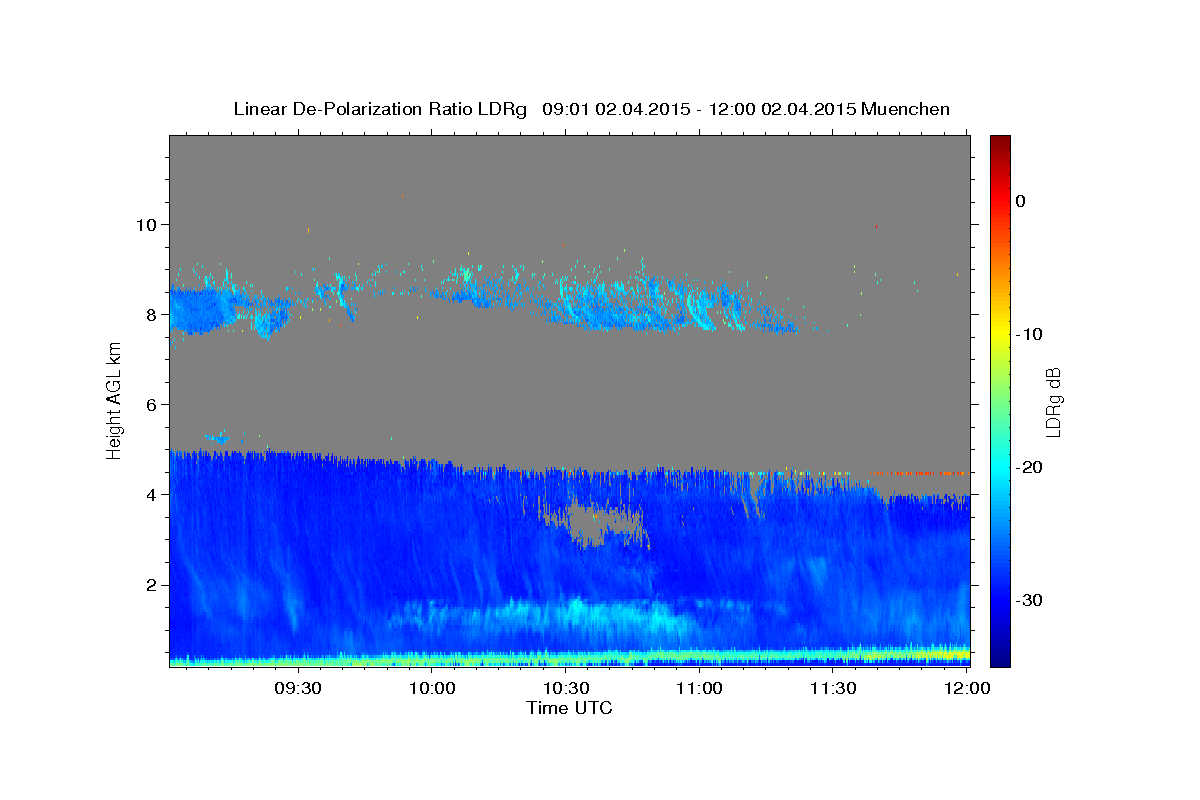Click the 09:30 time tick label
The width and height of the screenshot is (1200, 800).
click(298, 688)
